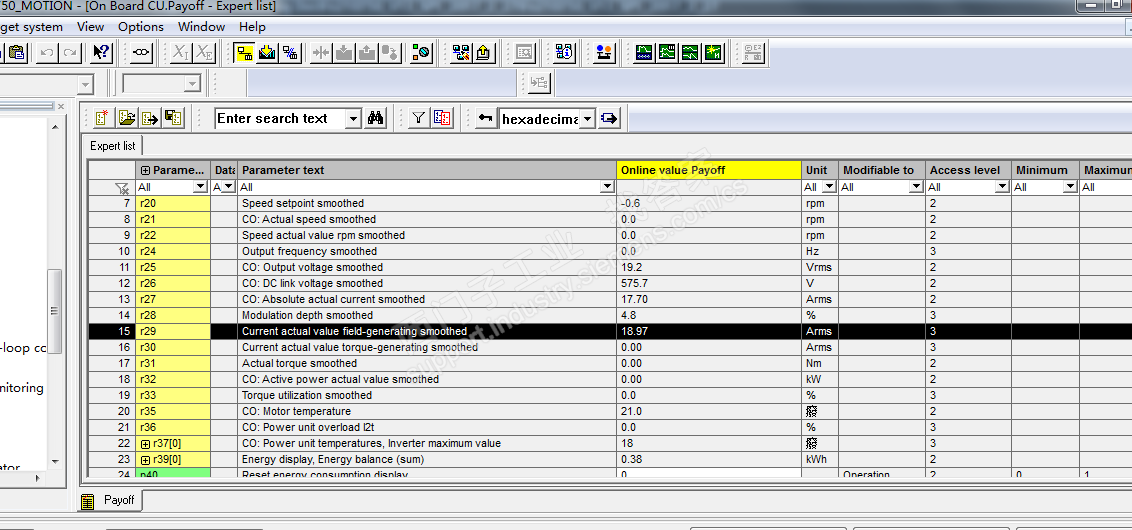Viewport: 1132px width, 530px height.
Task: Activate the What's This help pointer
Action: 102,53
